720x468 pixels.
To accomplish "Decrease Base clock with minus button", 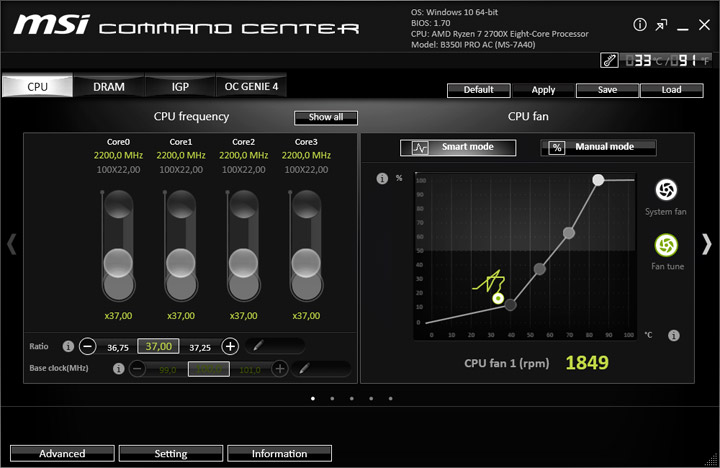I will click(x=137, y=368).
